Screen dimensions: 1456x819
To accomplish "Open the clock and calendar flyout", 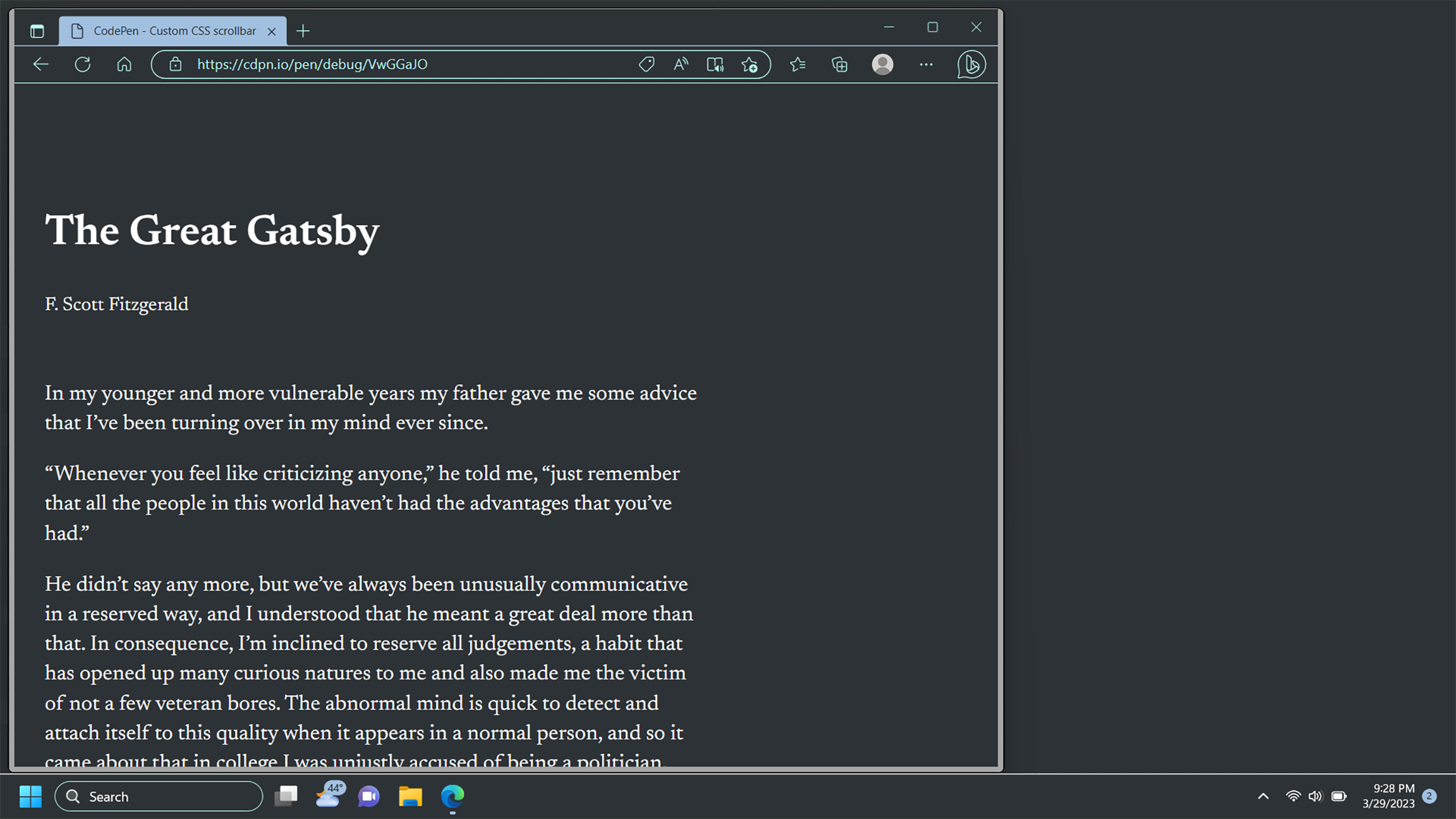I will tap(1388, 796).
